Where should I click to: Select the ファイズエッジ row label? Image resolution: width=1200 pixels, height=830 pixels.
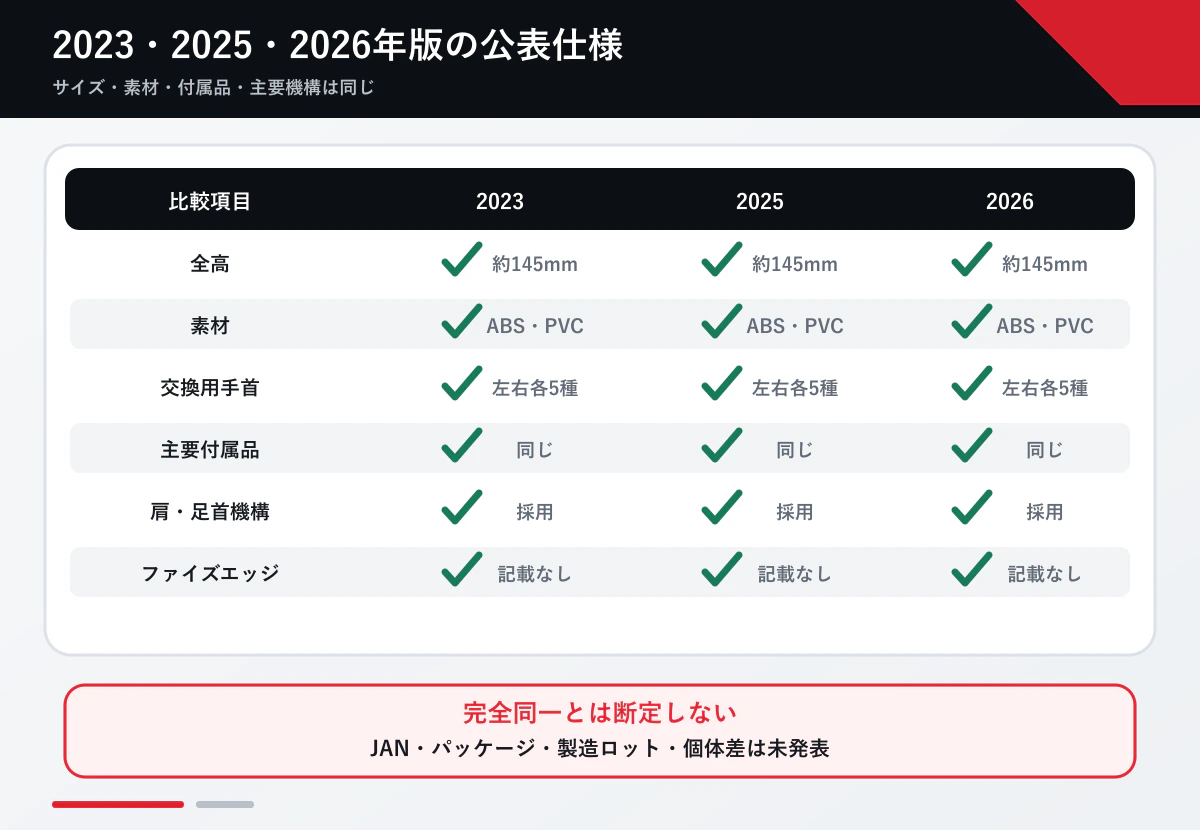(x=210, y=574)
